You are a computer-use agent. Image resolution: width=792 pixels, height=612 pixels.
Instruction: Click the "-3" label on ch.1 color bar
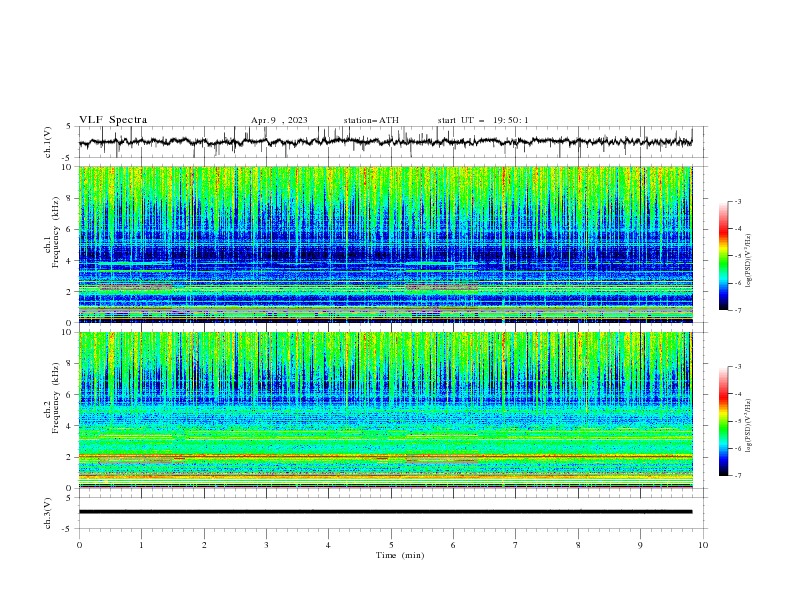click(738, 201)
